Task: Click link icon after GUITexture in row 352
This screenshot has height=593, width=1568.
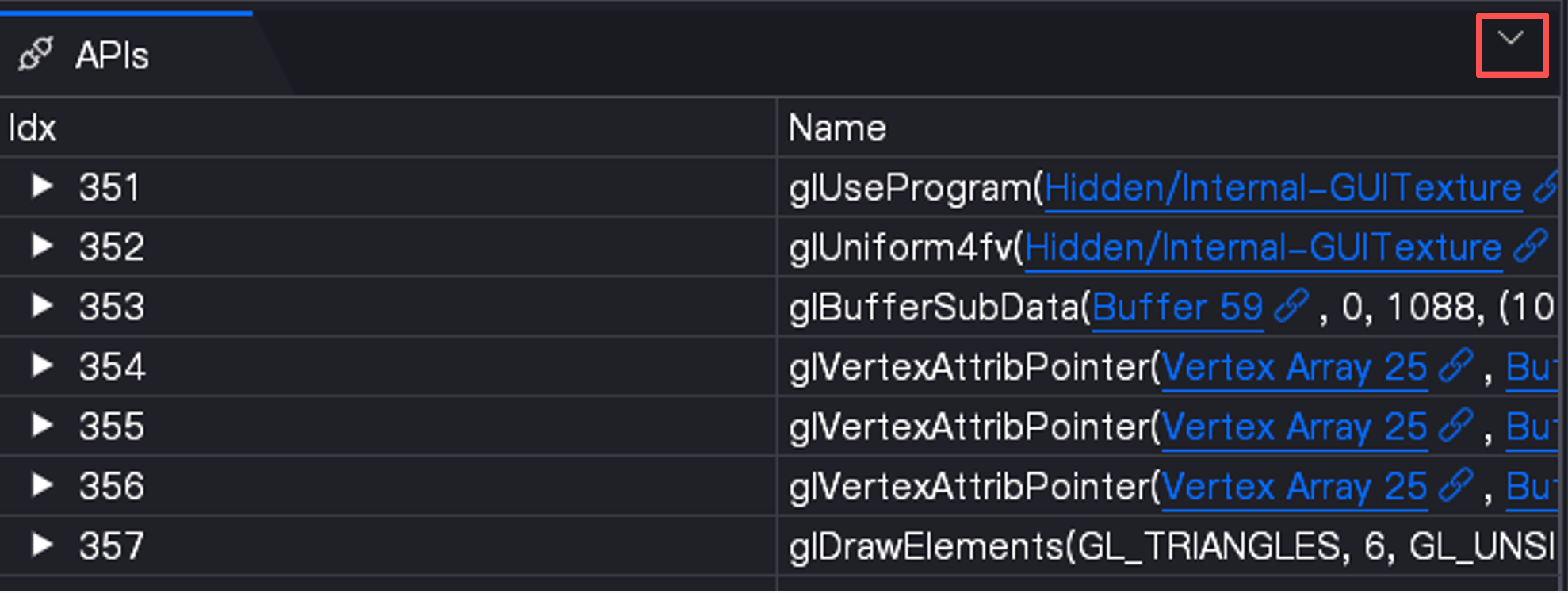Action: (1531, 247)
